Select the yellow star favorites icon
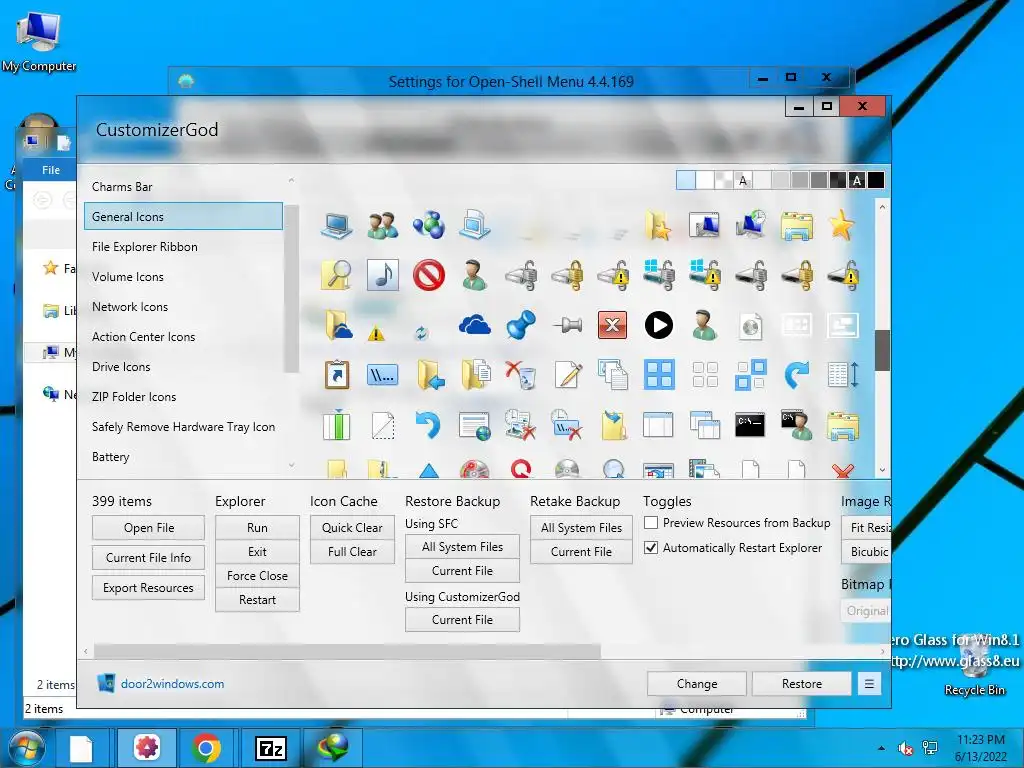1024x768 pixels. pos(842,225)
